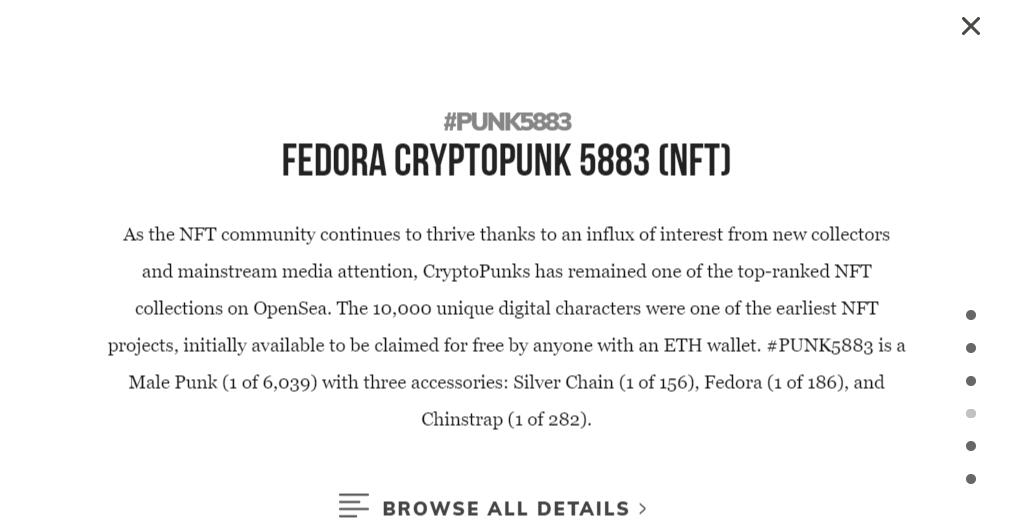Open the Browse All Details link
1014x530 pixels.
pyautogui.click(x=505, y=509)
